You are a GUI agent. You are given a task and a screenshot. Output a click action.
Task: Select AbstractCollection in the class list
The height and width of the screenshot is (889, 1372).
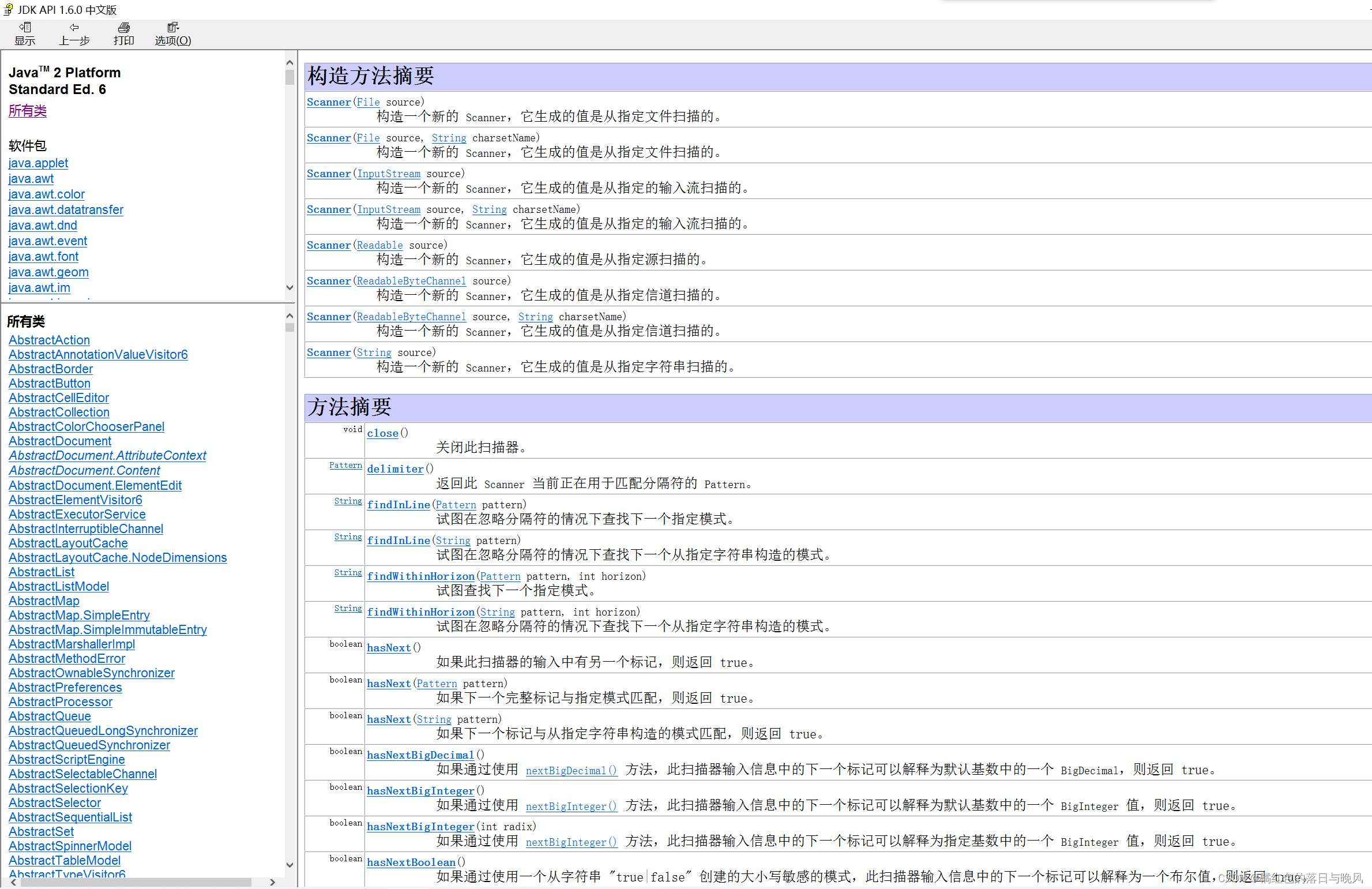coord(59,412)
